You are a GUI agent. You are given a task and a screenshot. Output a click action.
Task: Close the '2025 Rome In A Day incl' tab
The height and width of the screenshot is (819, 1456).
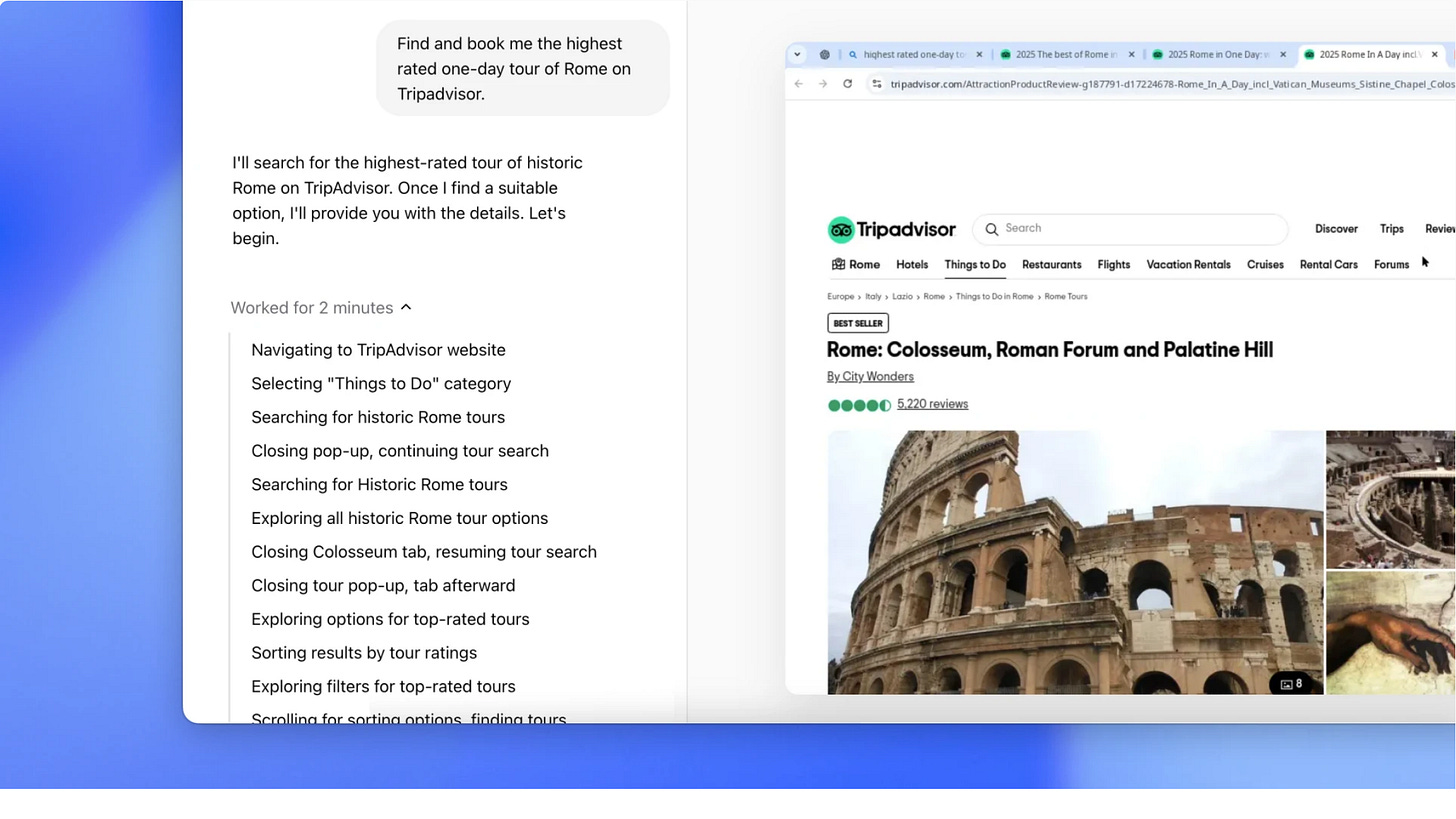click(x=1436, y=55)
